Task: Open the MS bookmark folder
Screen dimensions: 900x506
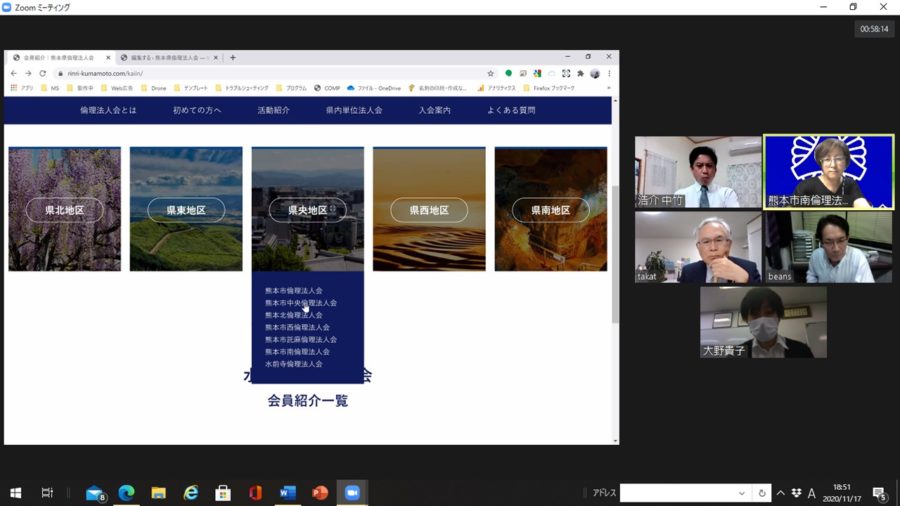Action: [x=51, y=88]
